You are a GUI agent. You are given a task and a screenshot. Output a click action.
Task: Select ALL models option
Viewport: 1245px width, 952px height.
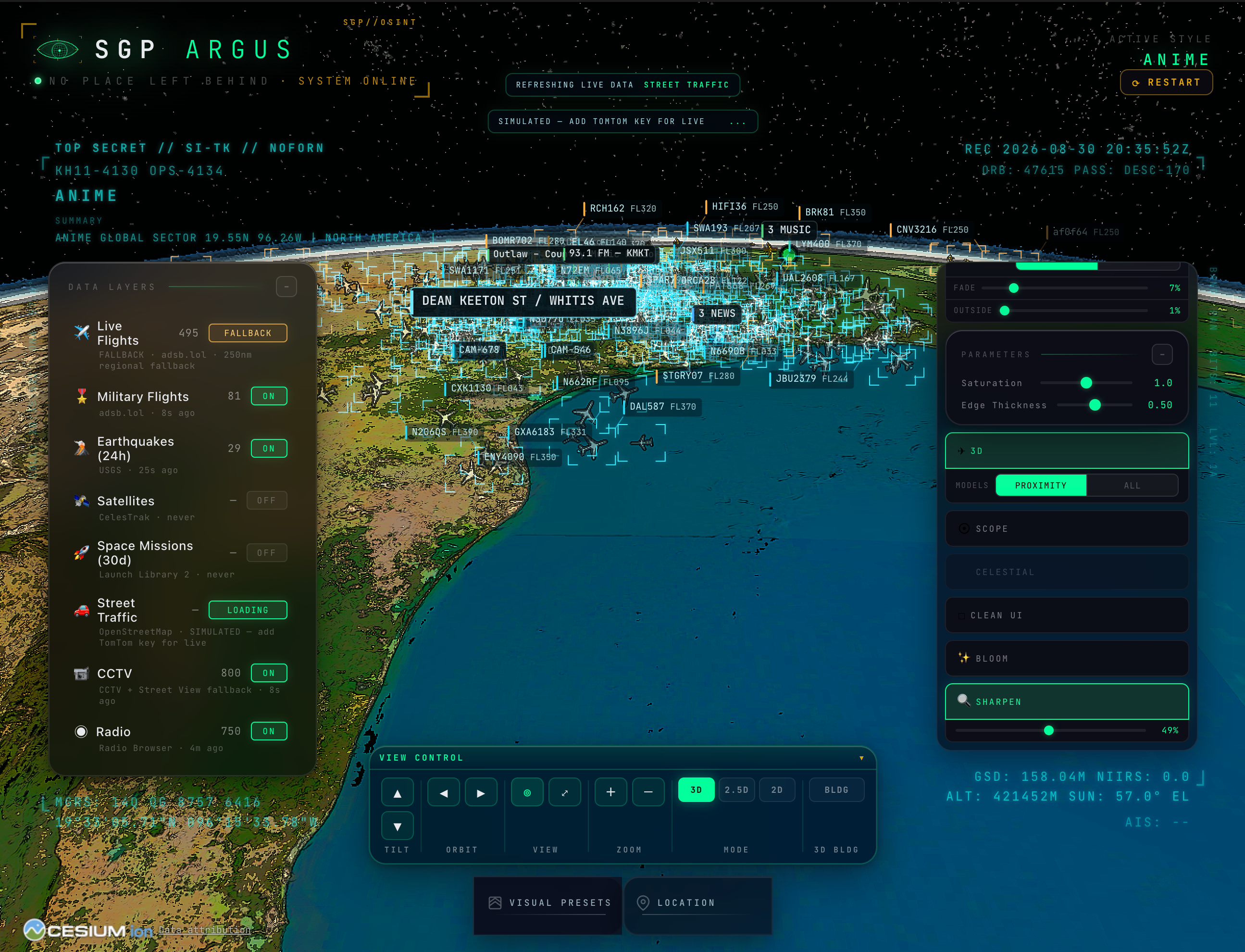click(x=1133, y=486)
